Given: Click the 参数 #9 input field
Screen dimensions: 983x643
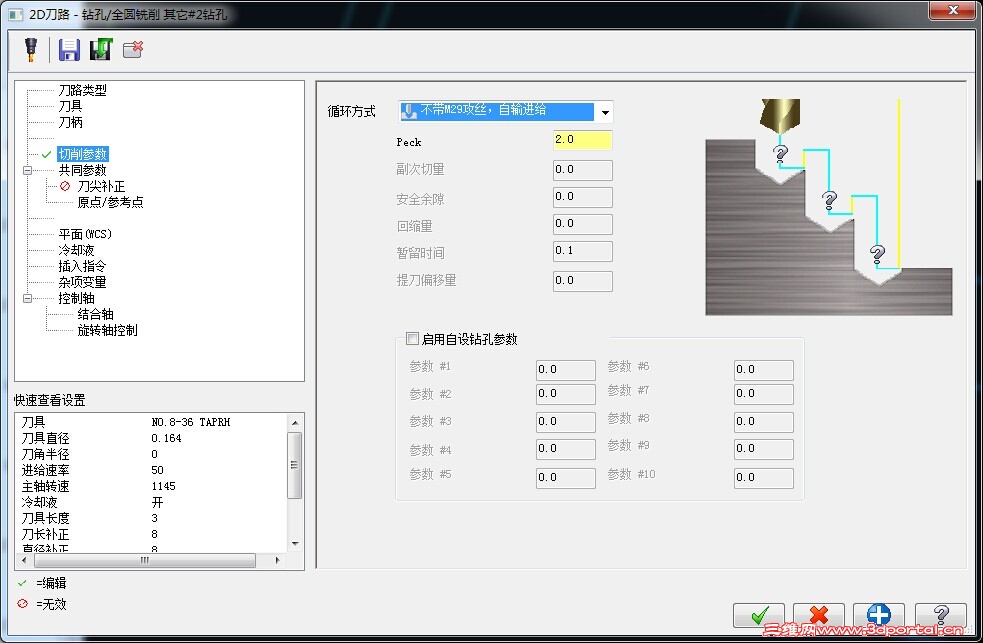Looking at the screenshot, I should [x=764, y=449].
